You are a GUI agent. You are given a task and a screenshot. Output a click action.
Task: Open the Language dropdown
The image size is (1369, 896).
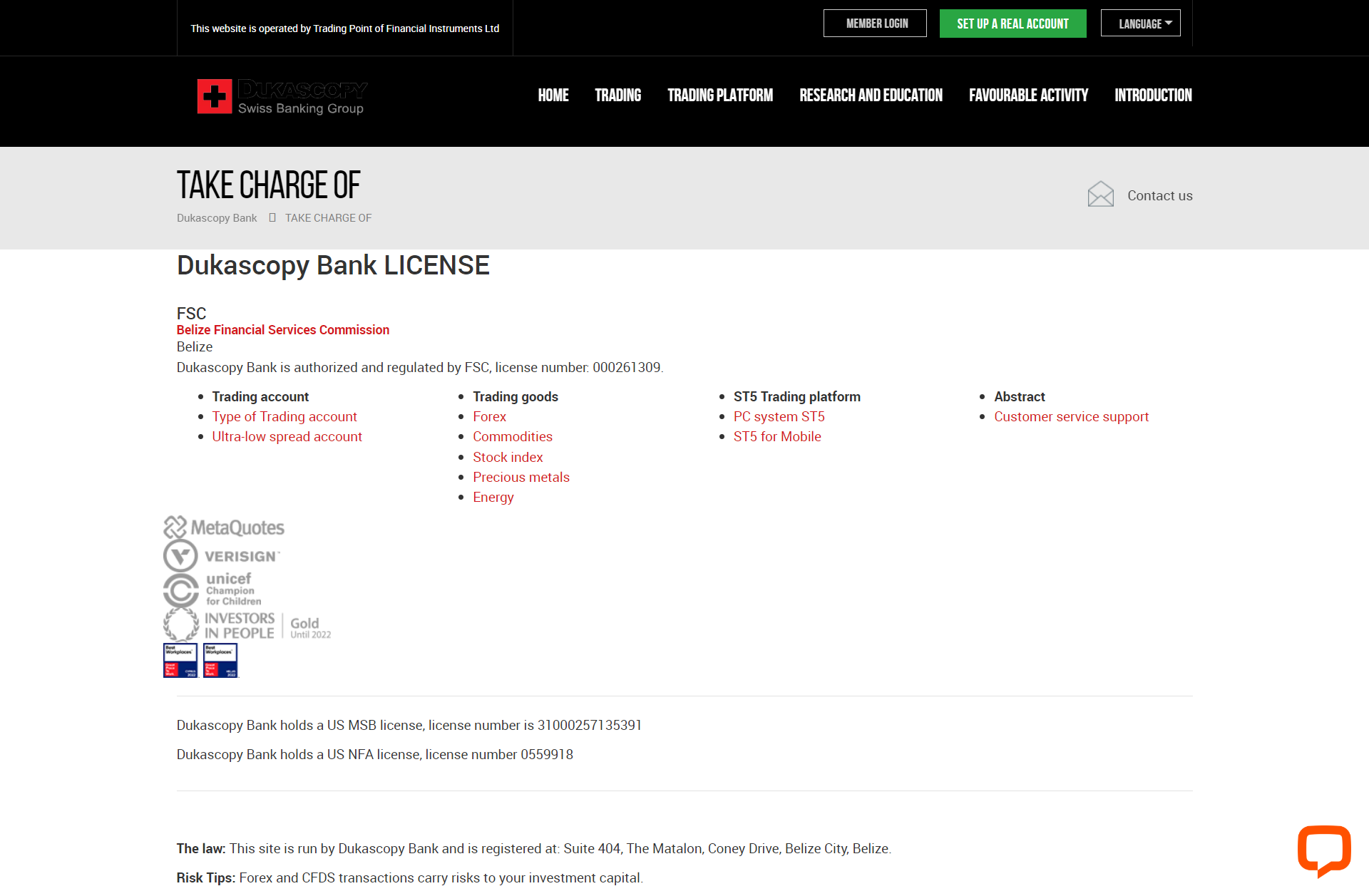[1140, 24]
